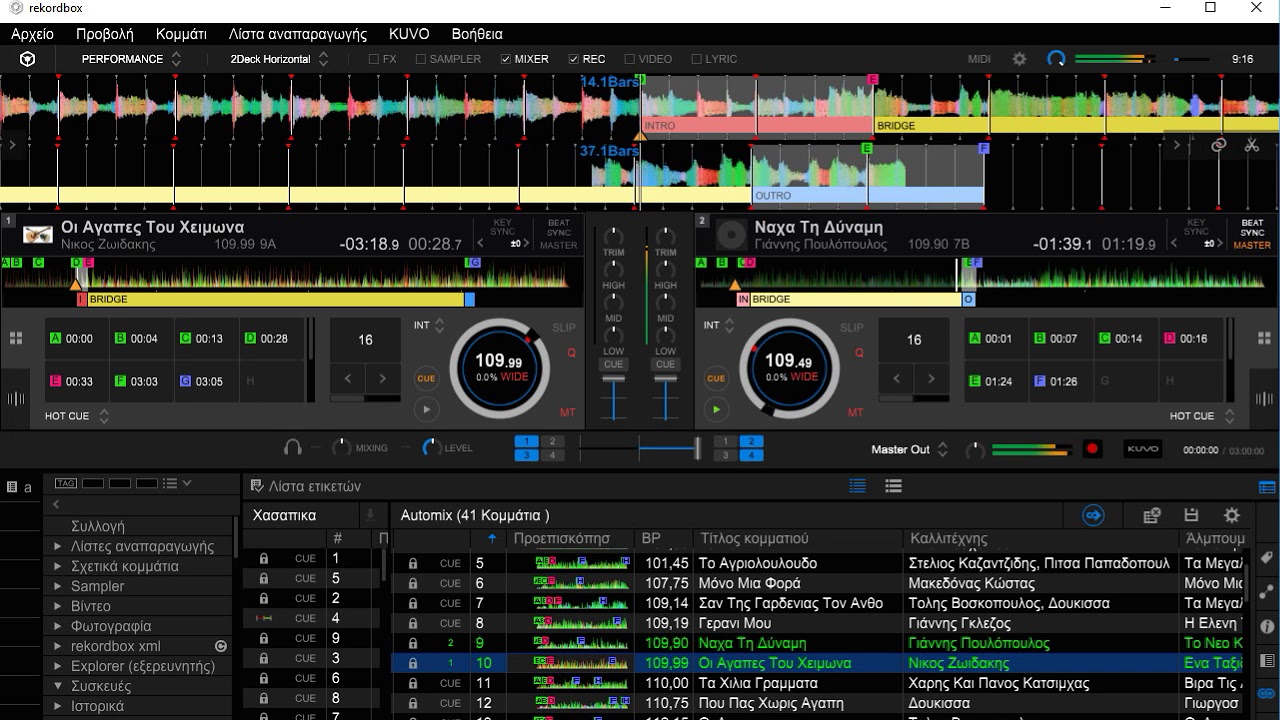Toggle master tempo MT on deck 1

pos(567,412)
